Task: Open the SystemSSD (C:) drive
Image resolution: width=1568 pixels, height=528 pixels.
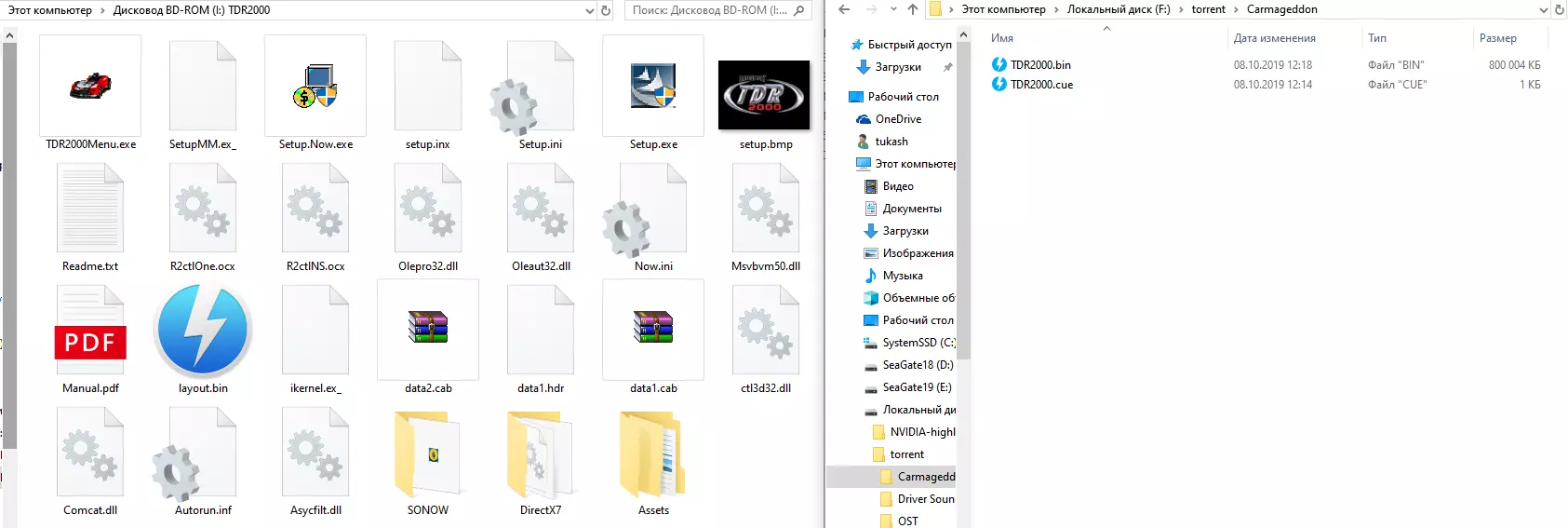Action: pos(918,343)
